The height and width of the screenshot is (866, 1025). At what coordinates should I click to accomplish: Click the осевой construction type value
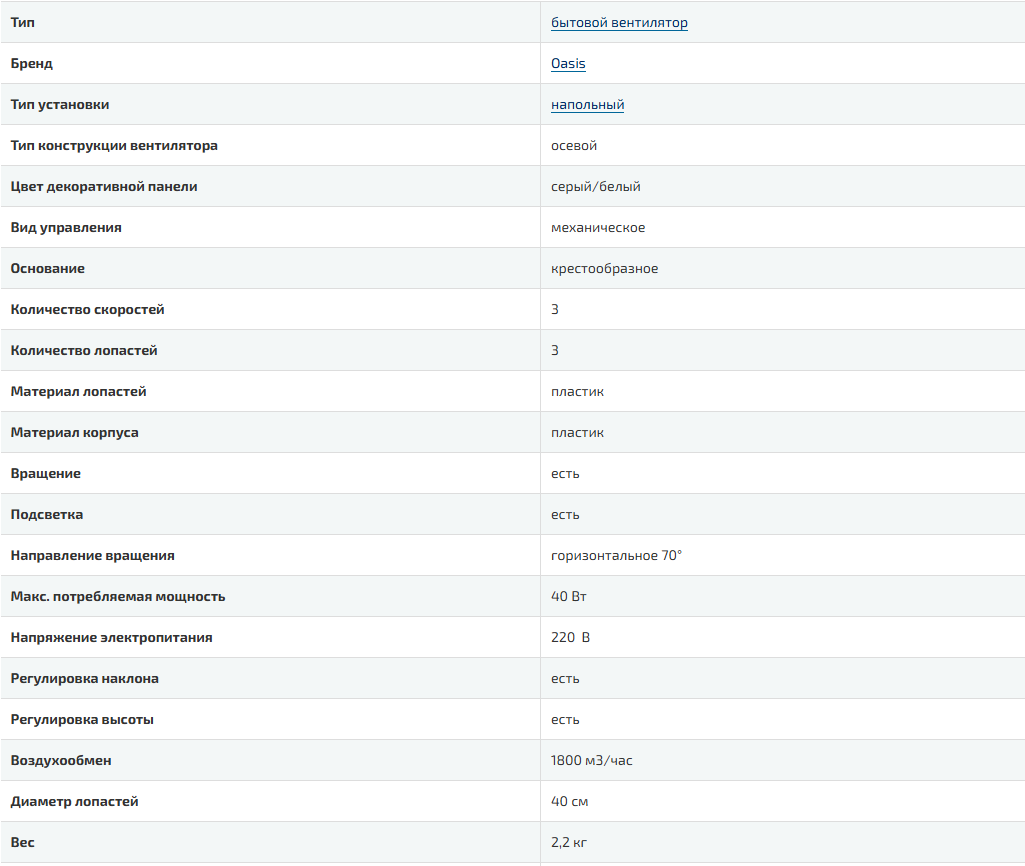pos(574,146)
